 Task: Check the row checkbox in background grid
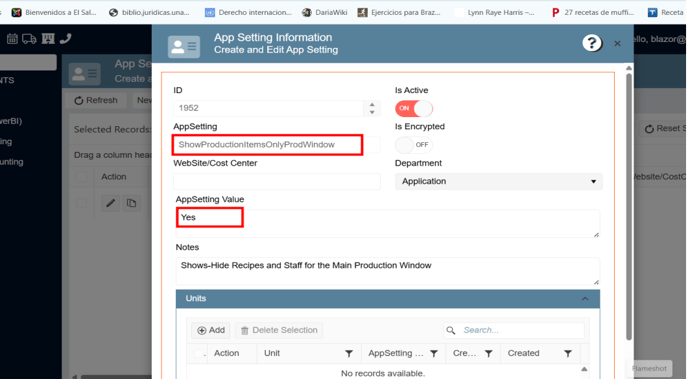click(x=81, y=203)
